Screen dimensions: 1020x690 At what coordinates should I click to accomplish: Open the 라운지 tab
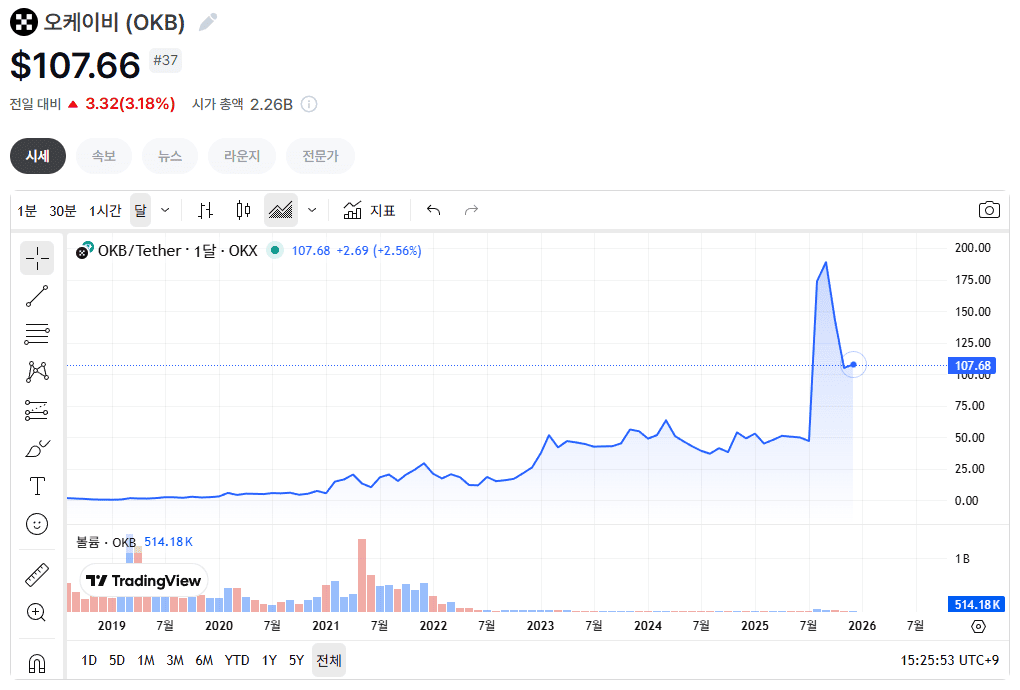coord(242,156)
